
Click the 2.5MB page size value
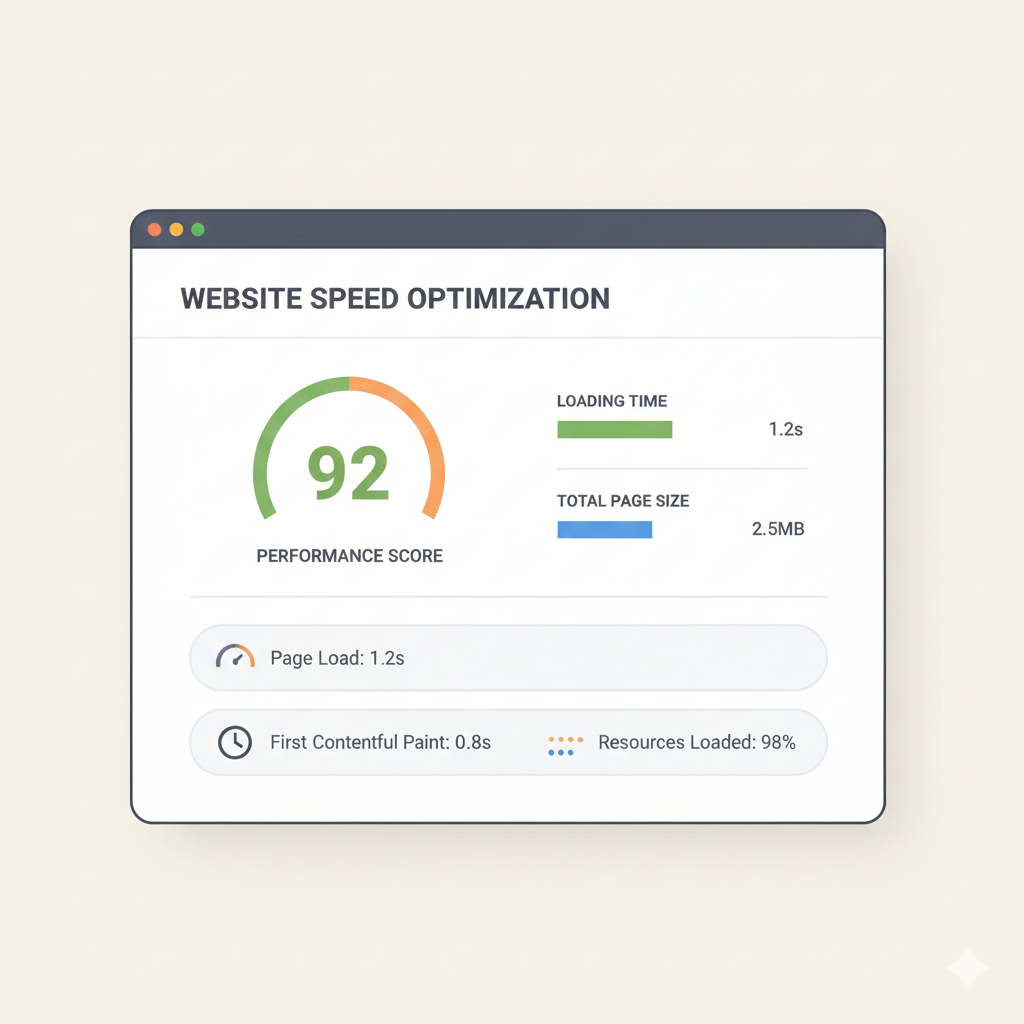(777, 529)
